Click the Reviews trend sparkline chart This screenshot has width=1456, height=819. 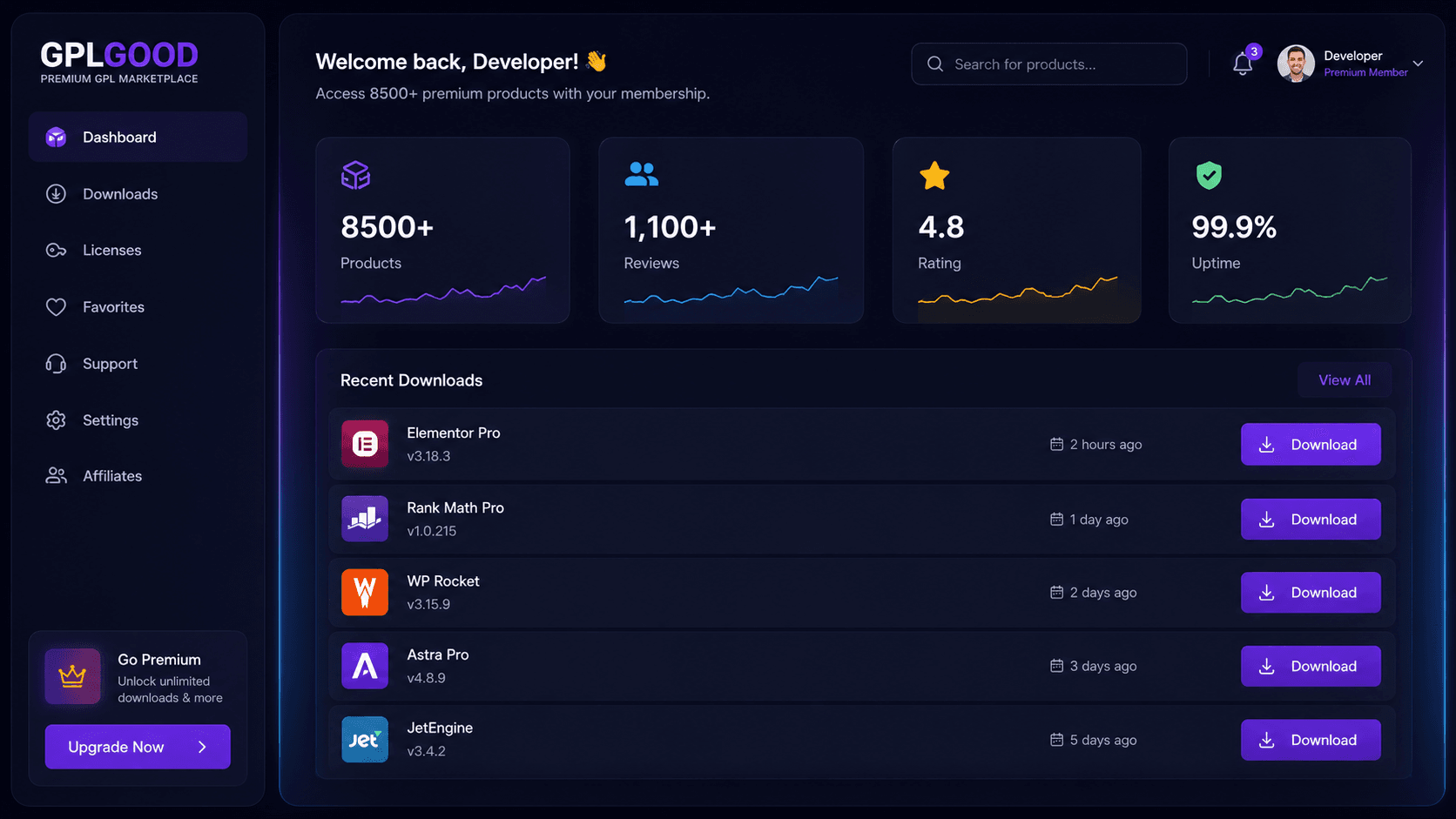click(731, 290)
